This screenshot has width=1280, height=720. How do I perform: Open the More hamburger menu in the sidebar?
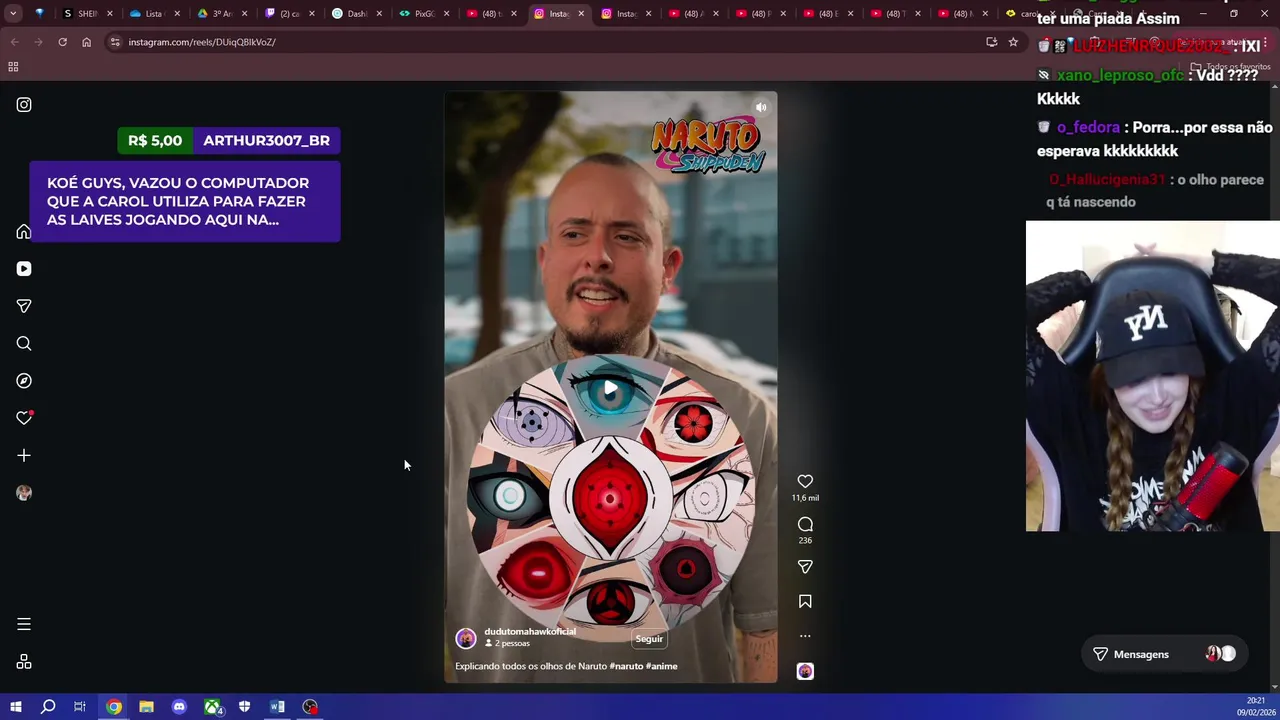click(24, 624)
